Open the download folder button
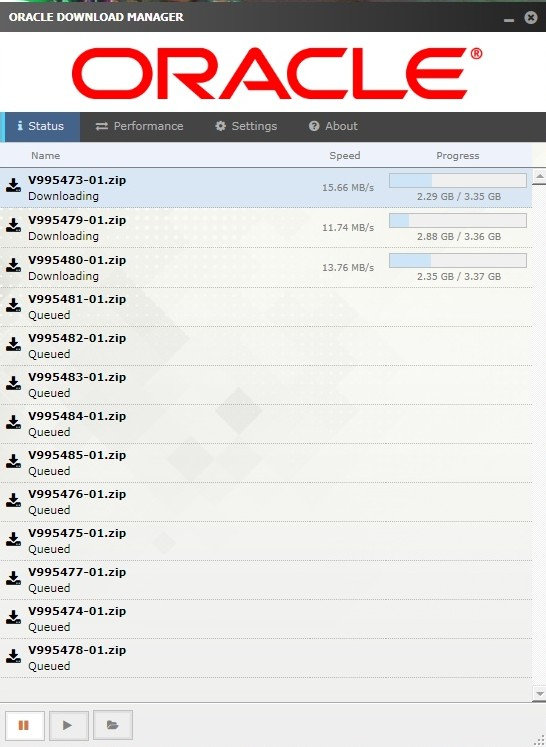Image resolution: width=546 pixels, height=747 pixels. (x=113, y=725)
